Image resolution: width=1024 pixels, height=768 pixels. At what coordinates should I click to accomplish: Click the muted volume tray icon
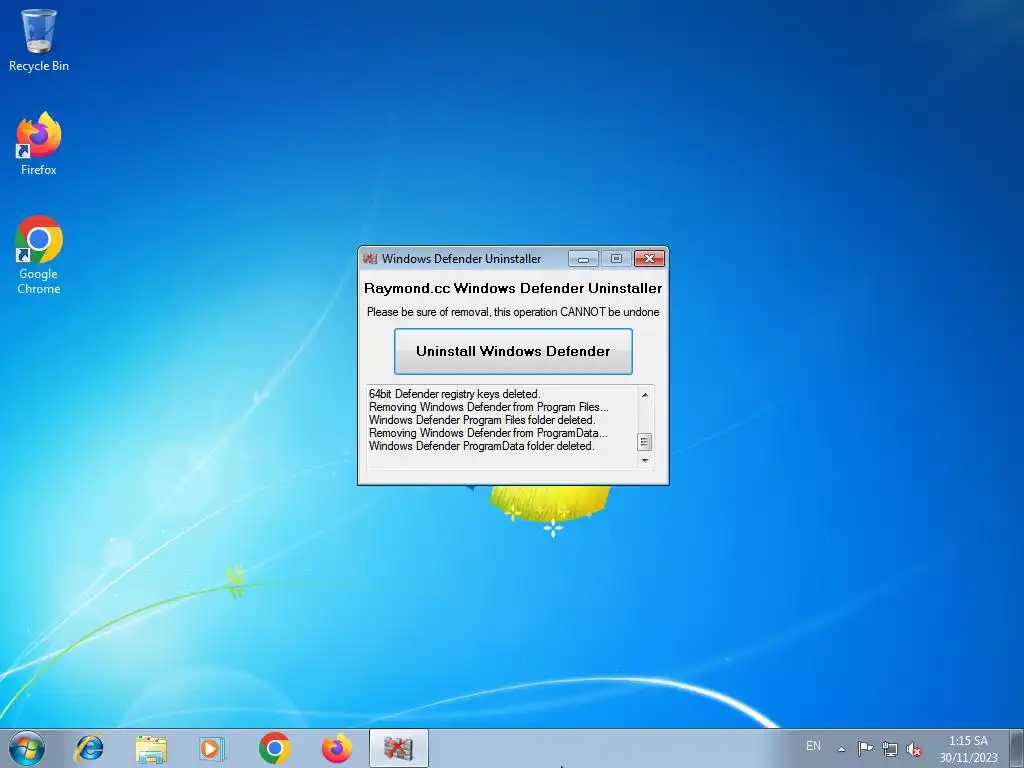[x=914, y=749]
